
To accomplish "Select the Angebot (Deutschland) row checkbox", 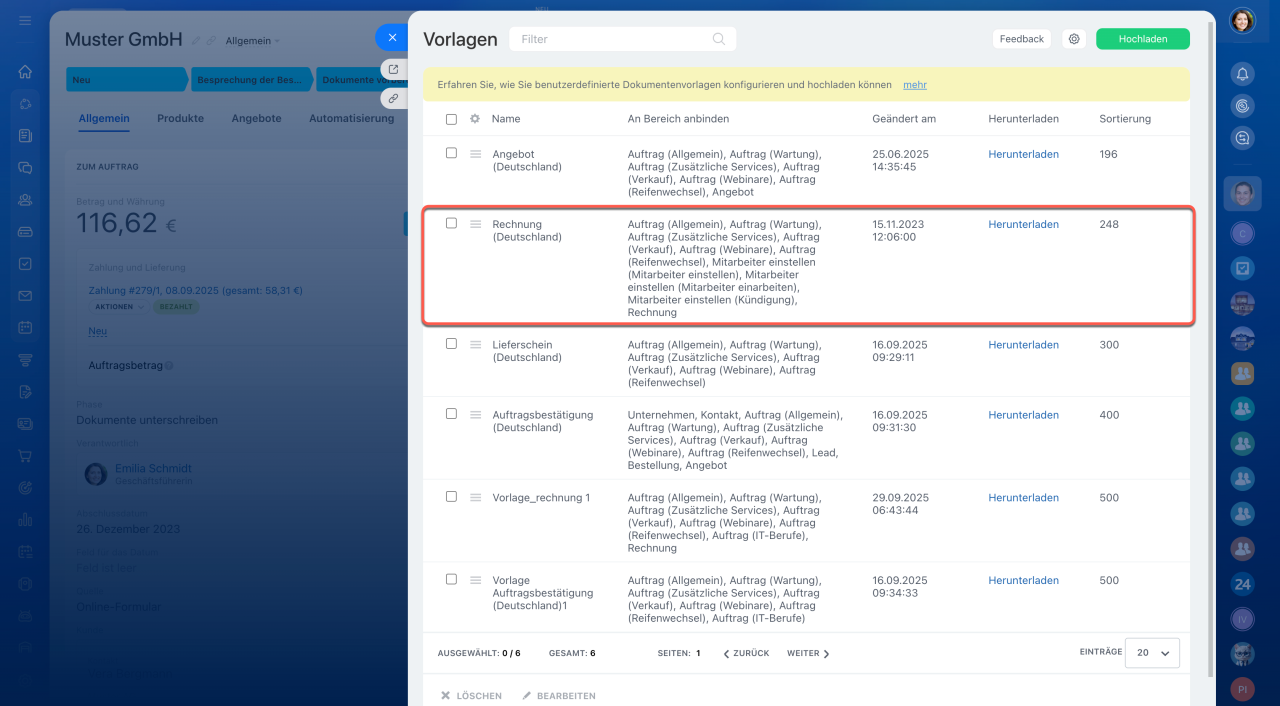I will 451,153.
